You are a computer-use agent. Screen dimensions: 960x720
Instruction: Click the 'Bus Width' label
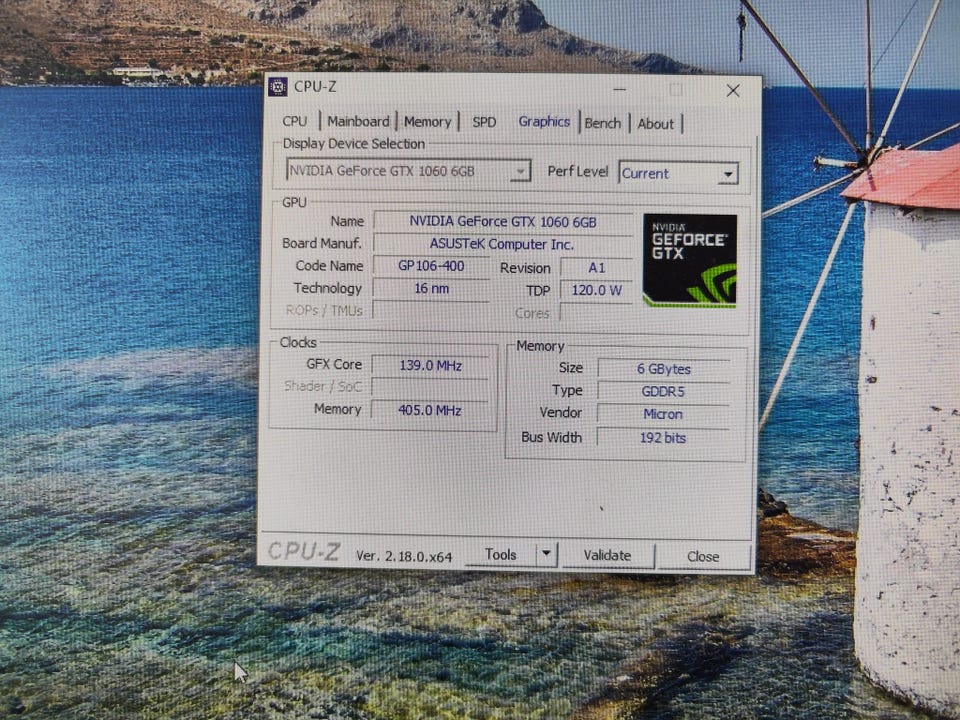click(x=552, y=437)
